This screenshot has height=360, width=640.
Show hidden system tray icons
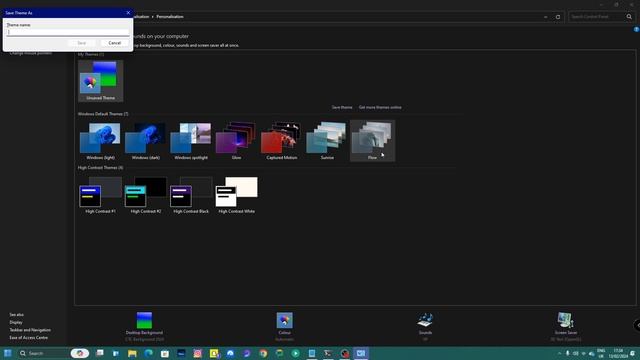click(x=559, y=353)
